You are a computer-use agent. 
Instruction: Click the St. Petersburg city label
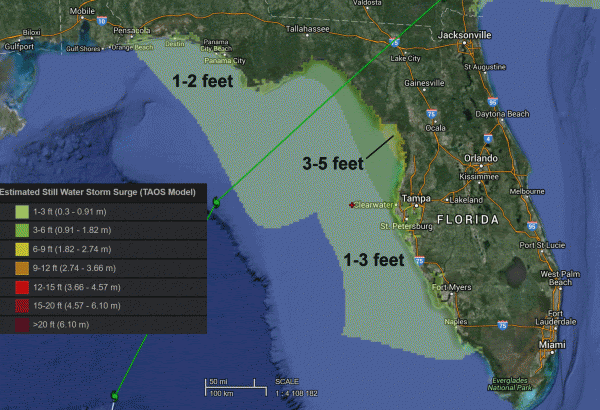[406, 226]
